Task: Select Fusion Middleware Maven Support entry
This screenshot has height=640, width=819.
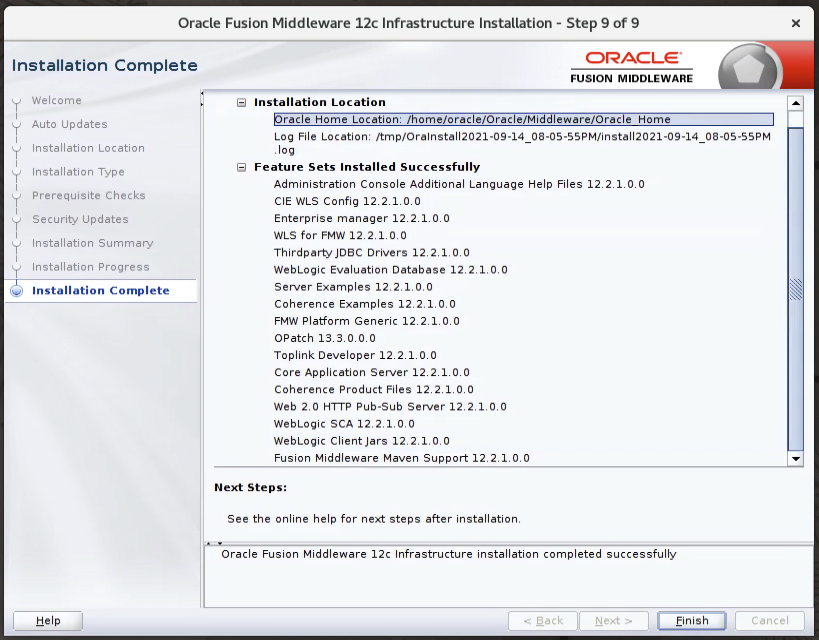Action: tap(402, 458)
